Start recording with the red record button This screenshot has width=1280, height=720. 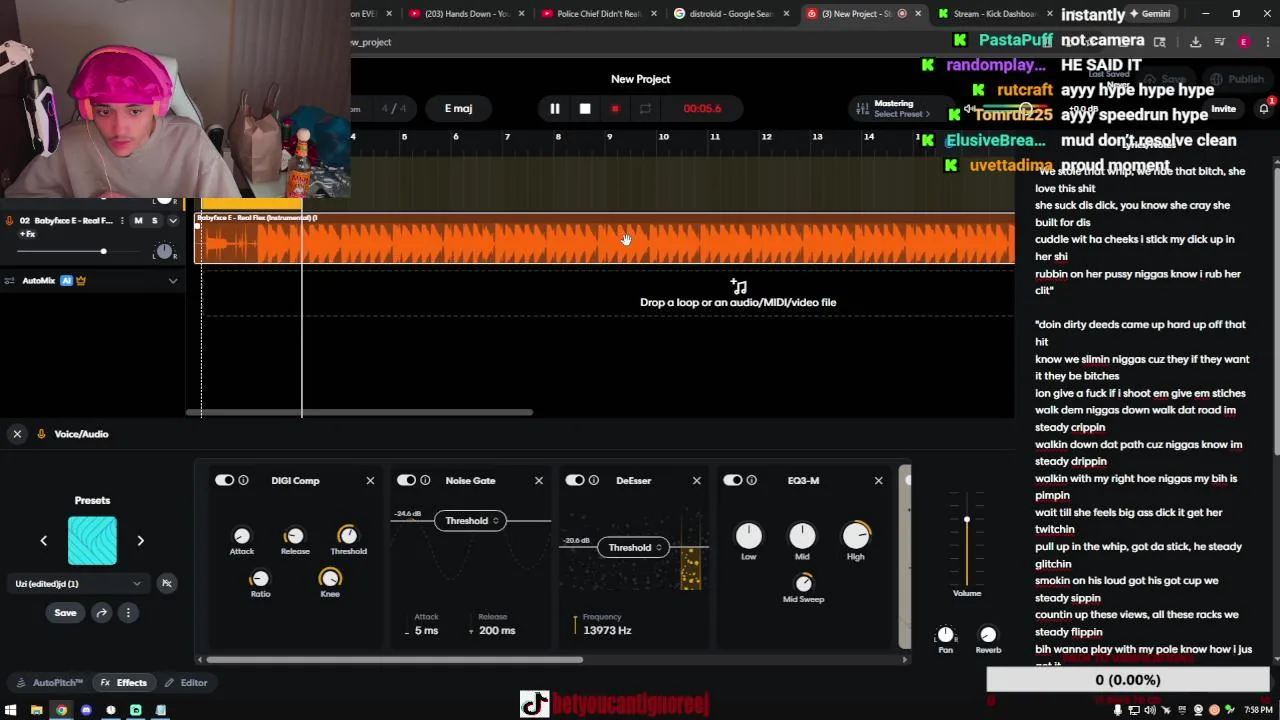(x=615, y=108)
